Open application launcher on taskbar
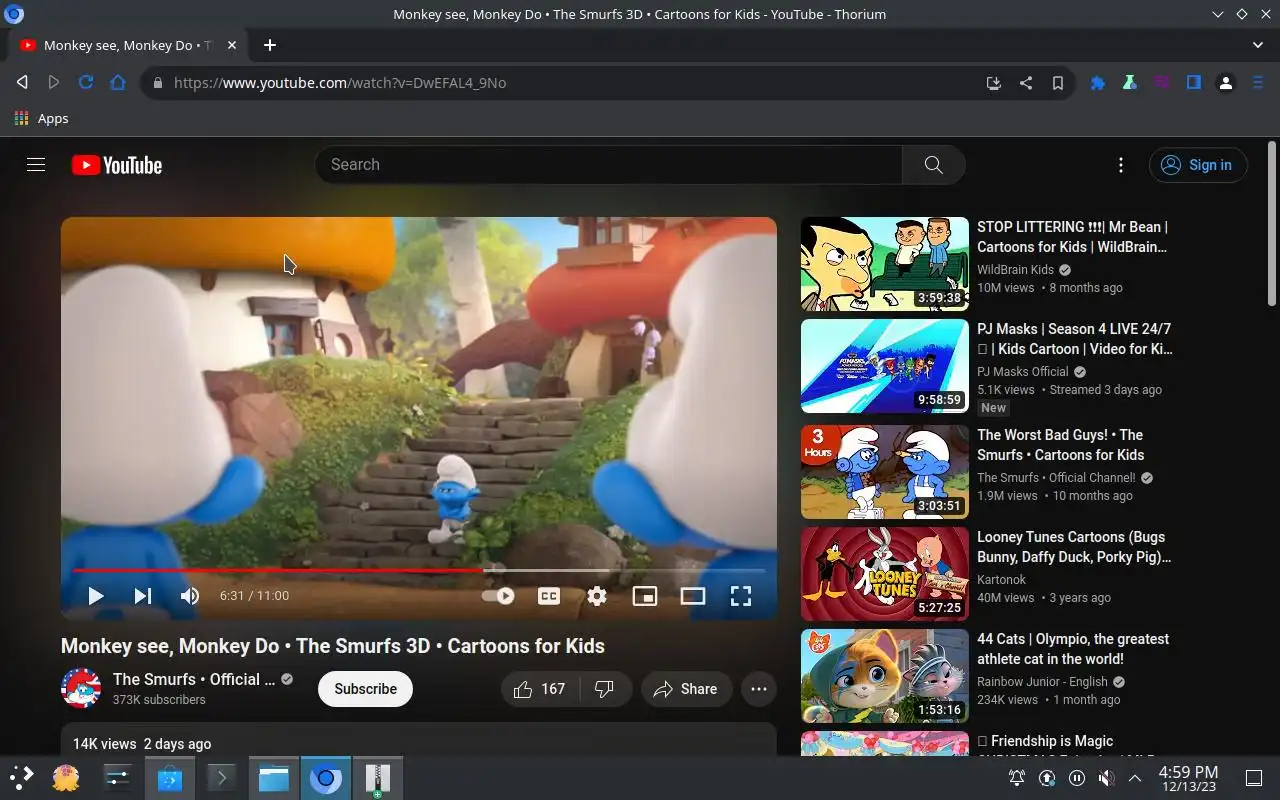 tap(22, 778)
